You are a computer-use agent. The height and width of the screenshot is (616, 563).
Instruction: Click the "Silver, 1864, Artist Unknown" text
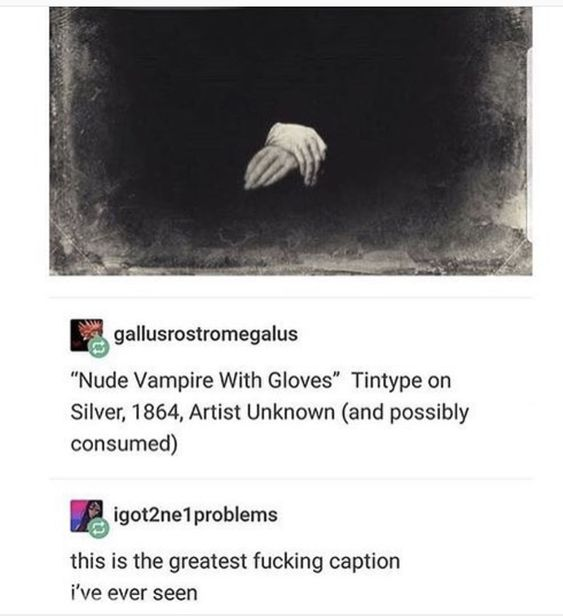click(203, 412)
